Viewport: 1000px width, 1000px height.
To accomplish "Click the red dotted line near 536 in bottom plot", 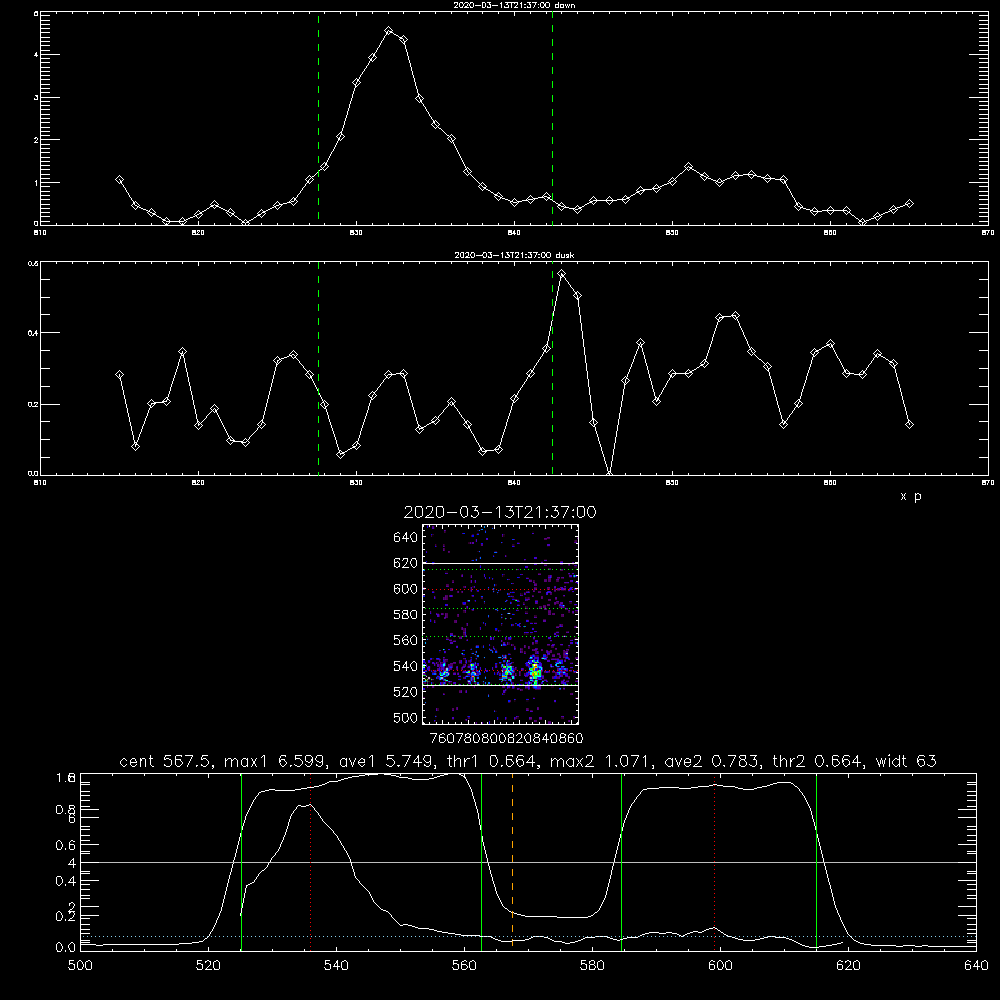I will [311, 862].
